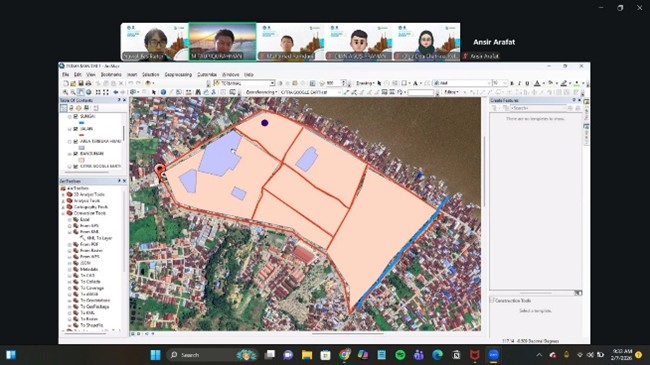
Task: Open the Geoprocessing menu
Action: pyautogui.click(x=178, y=75)
